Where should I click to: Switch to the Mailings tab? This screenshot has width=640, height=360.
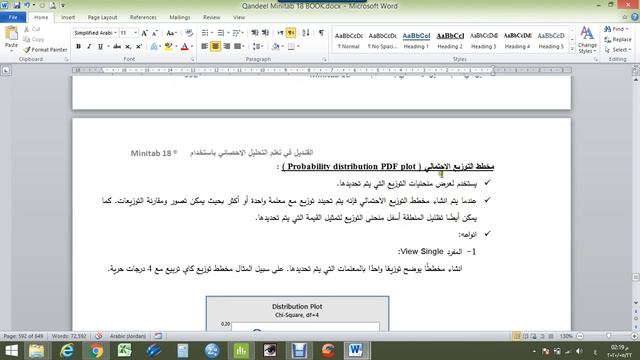pyautogui.click(x=180, y=17)
